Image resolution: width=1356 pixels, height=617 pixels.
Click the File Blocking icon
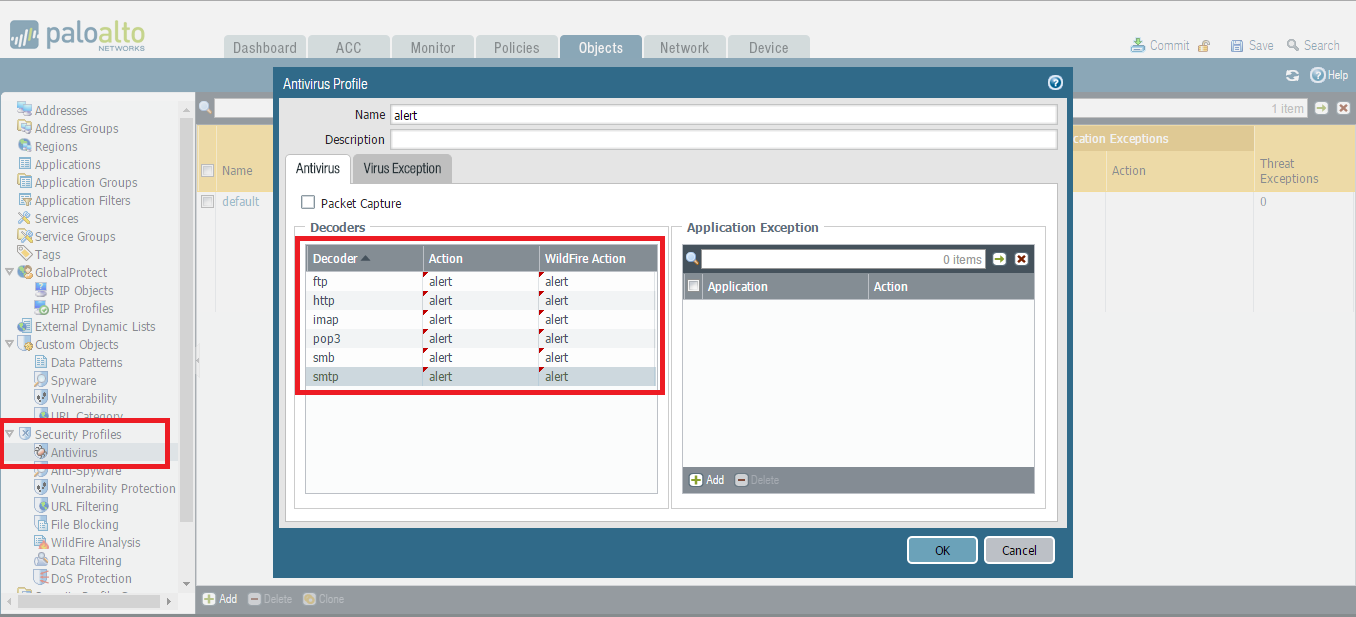tap(41, 523)
